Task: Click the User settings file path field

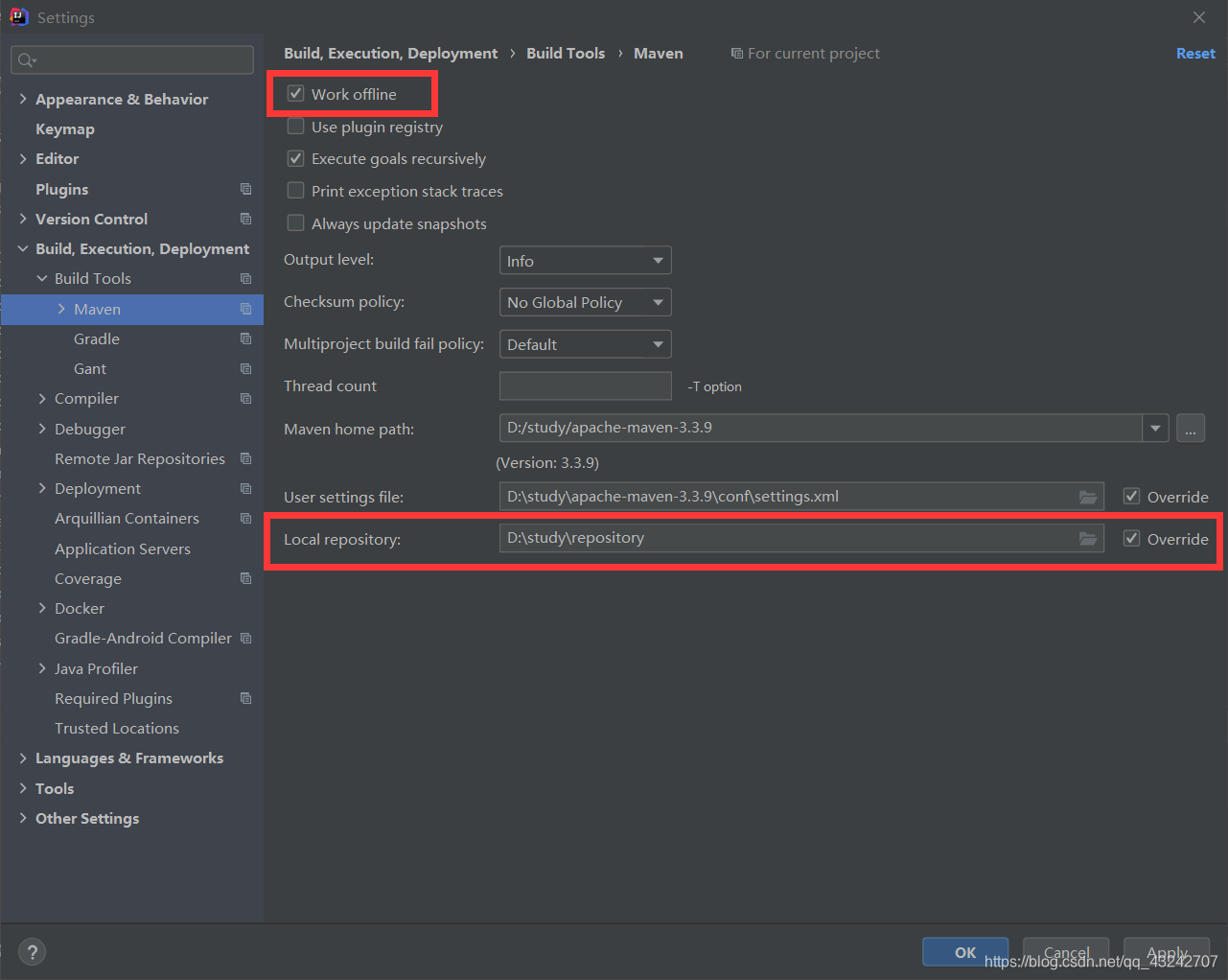Action: pyautogui.click(x=801, y=497)
